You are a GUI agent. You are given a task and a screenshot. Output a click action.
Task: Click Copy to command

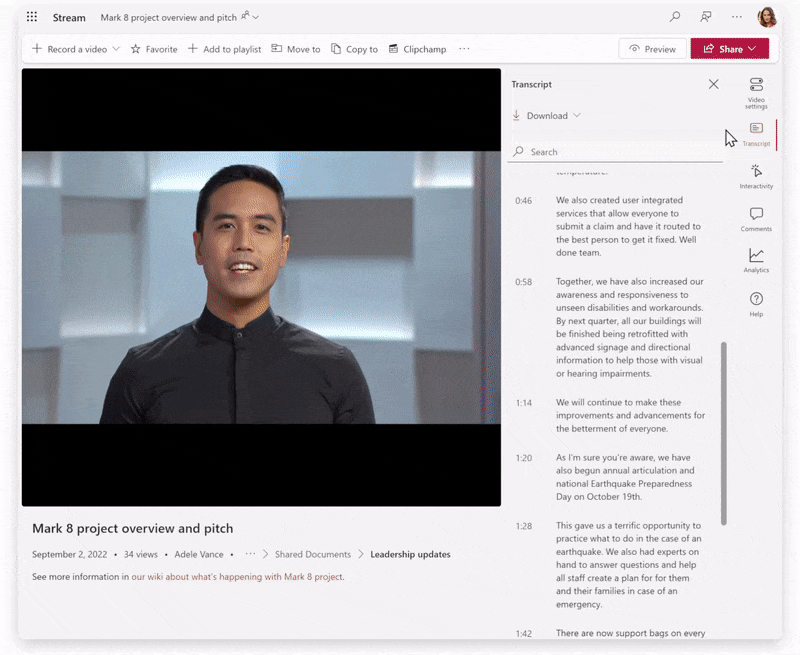[355, 49]
